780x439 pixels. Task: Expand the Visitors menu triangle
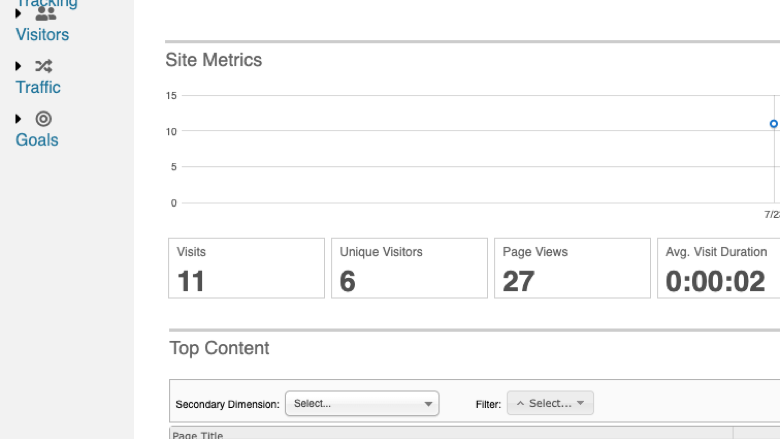(18, 13)
